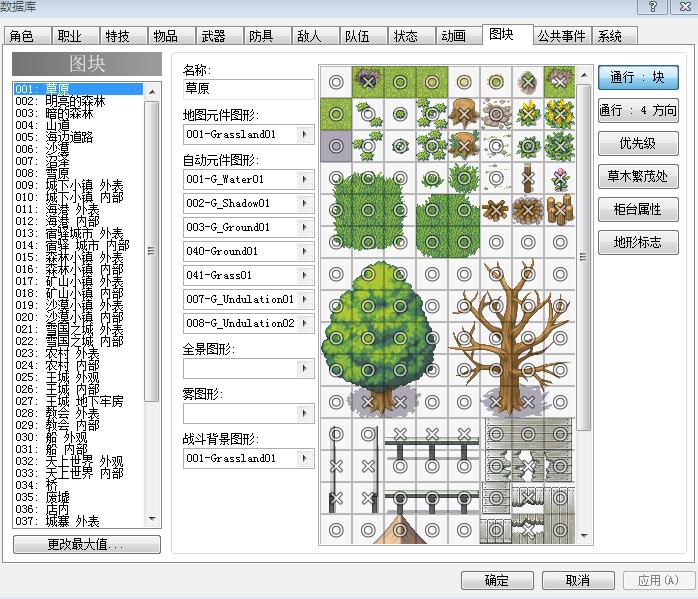Screen dimensions: 698x599
Task: Select the 地形标志 mode button
Action: point(638,242)
